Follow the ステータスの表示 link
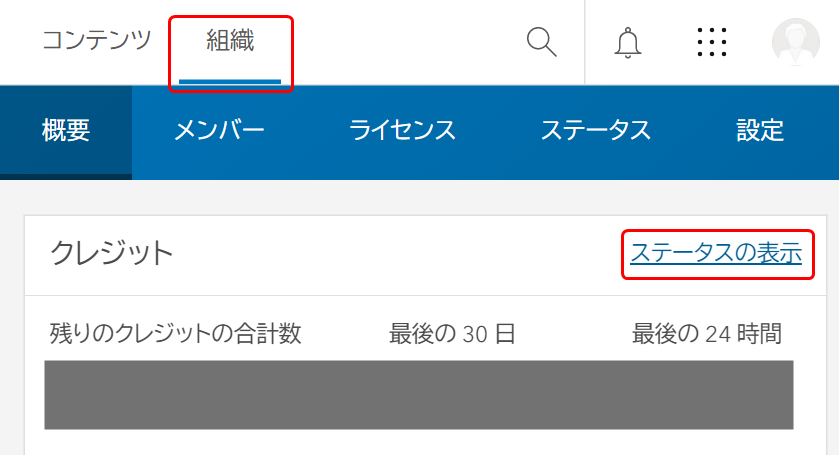 pos(716,253)
